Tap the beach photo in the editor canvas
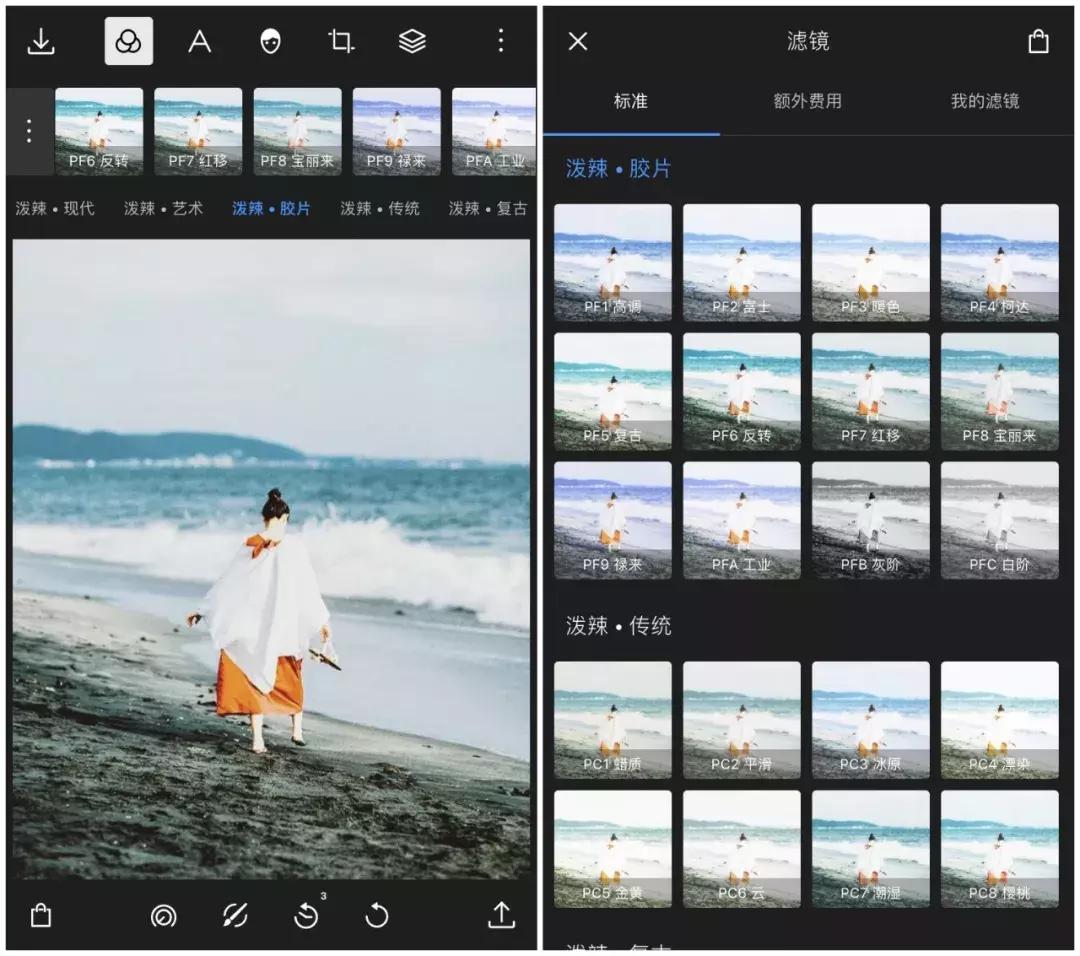 point(271,559)
